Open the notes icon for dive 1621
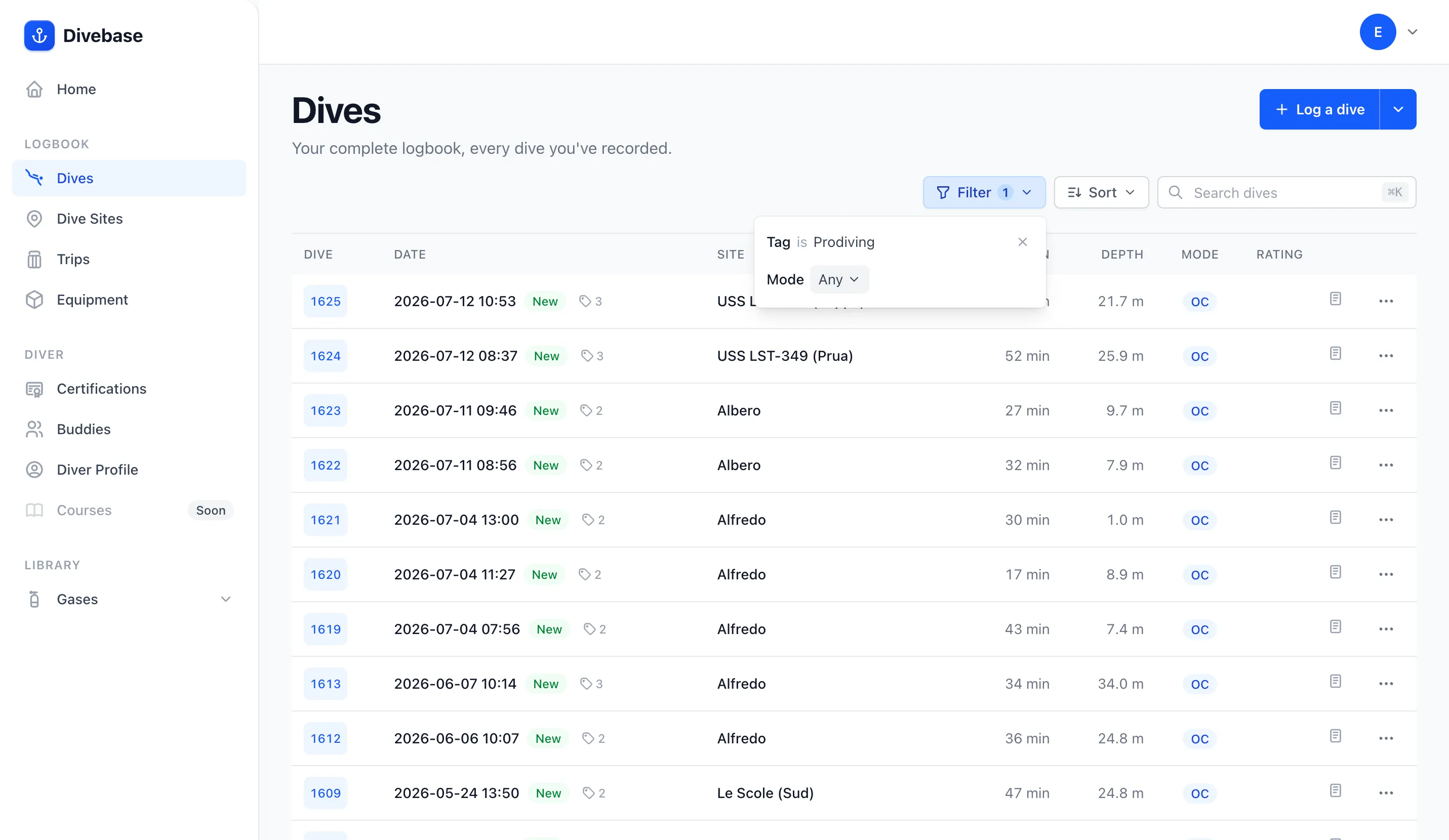Viewport: 1449px width, 840px height. tap(1335, 517)
